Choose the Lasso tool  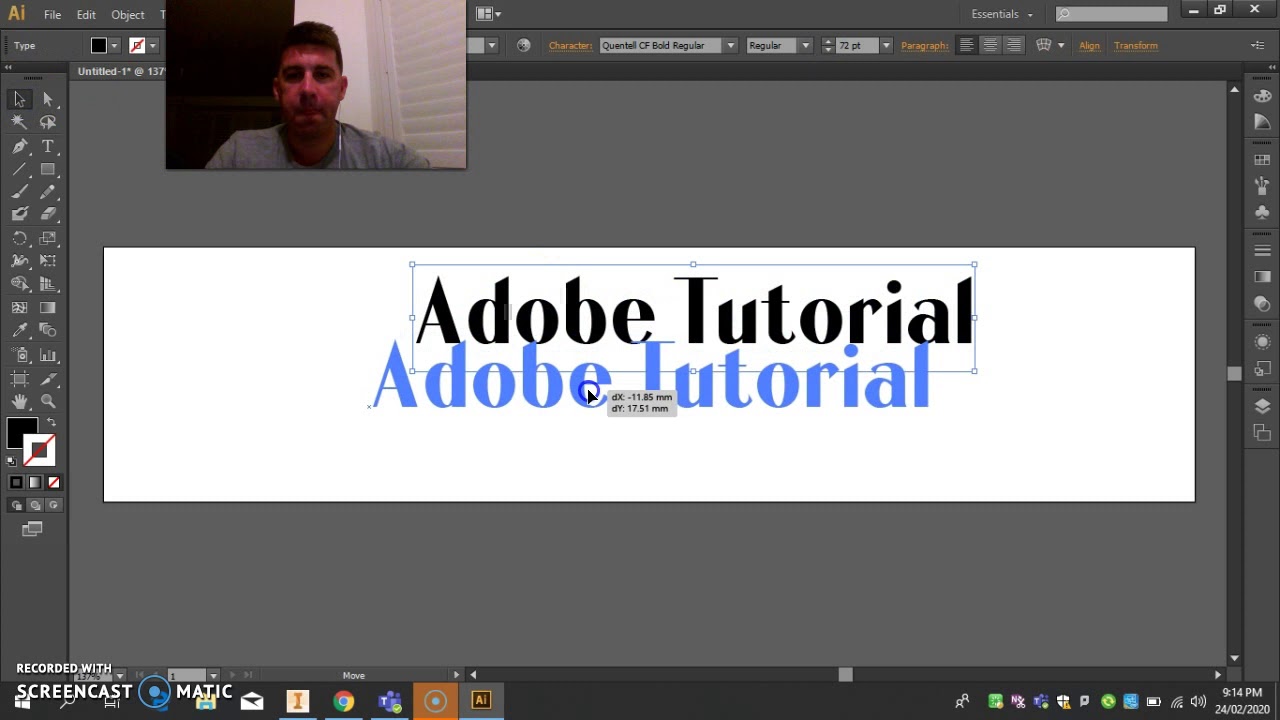click(x=48, y=122)
